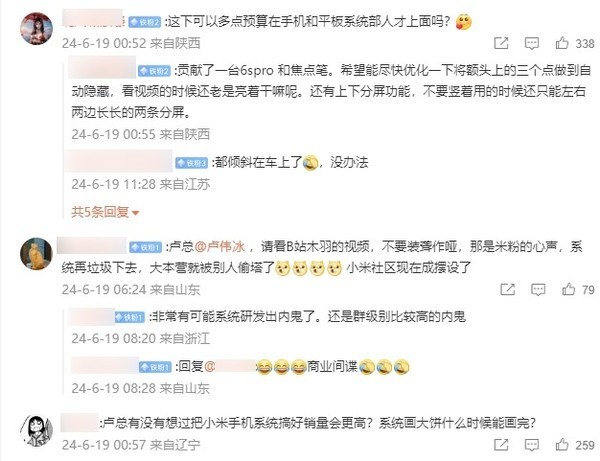Open avatar of first commenter from 陕西

click(36, 28)
